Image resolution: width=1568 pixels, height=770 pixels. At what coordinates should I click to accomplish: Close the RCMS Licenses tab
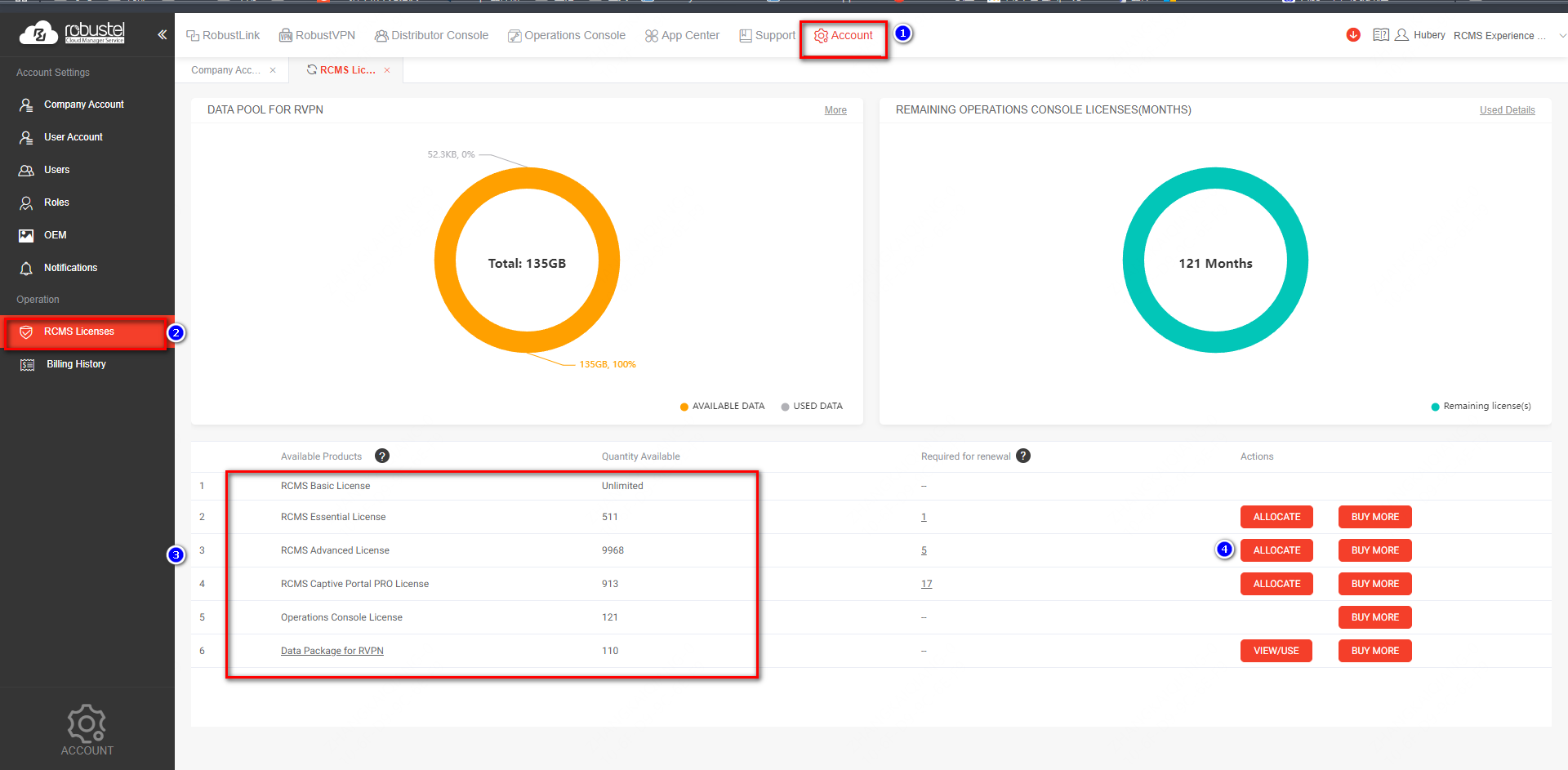tap(387, 70)
